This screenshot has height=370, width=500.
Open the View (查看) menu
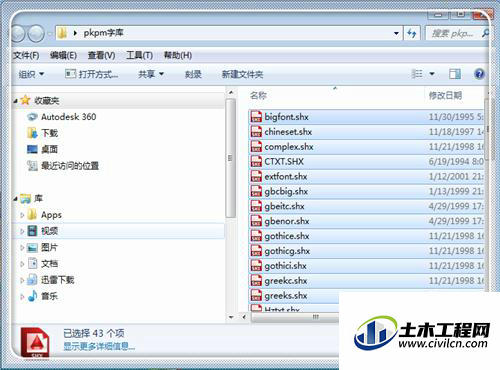coord(101,55)
